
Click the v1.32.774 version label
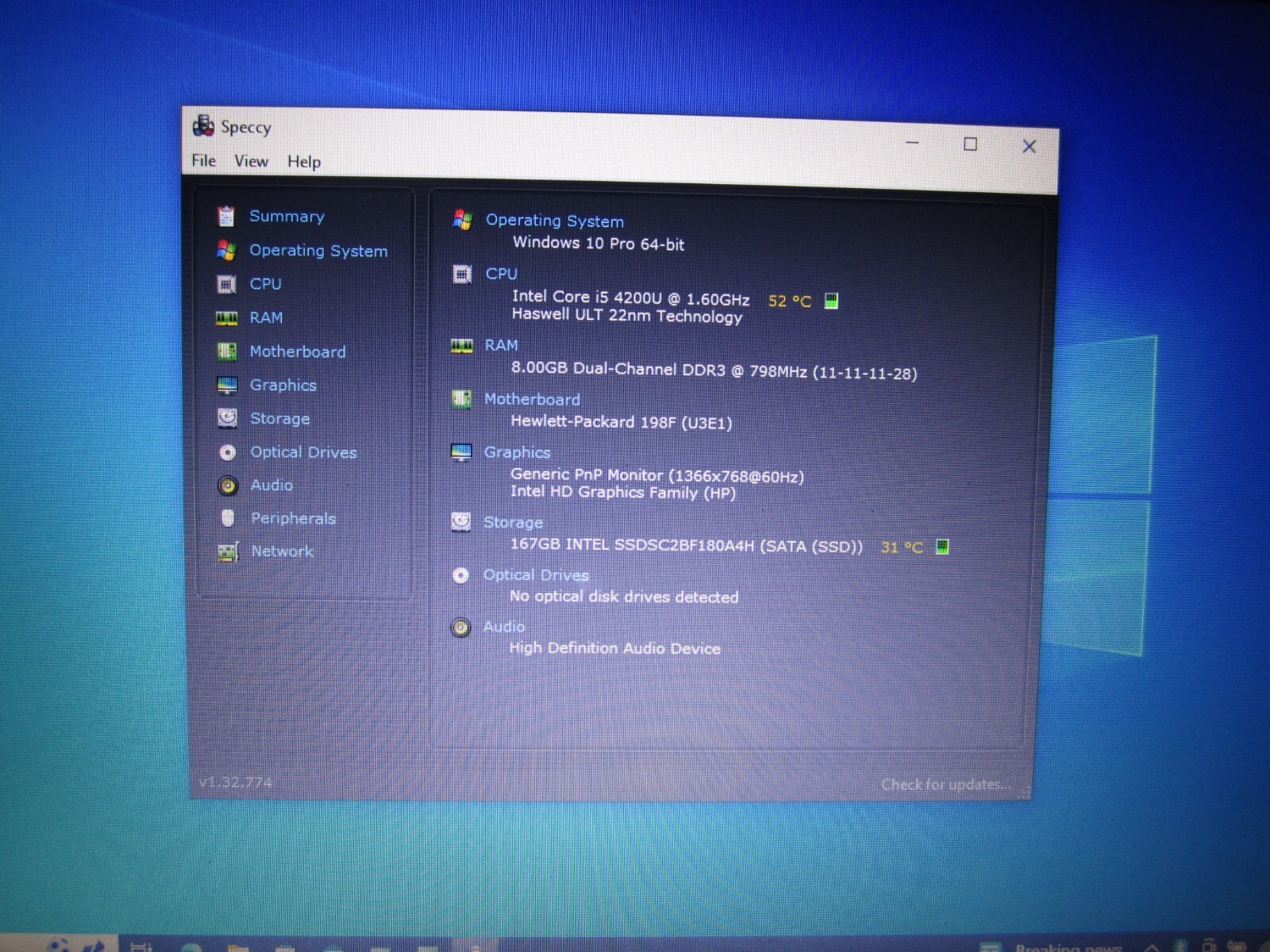pos(236,782)
